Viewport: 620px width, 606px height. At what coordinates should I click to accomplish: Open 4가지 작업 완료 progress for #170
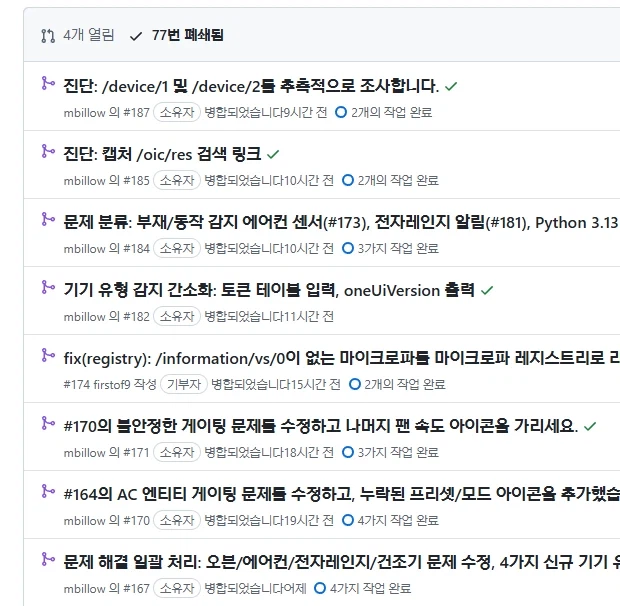(390, 520)
